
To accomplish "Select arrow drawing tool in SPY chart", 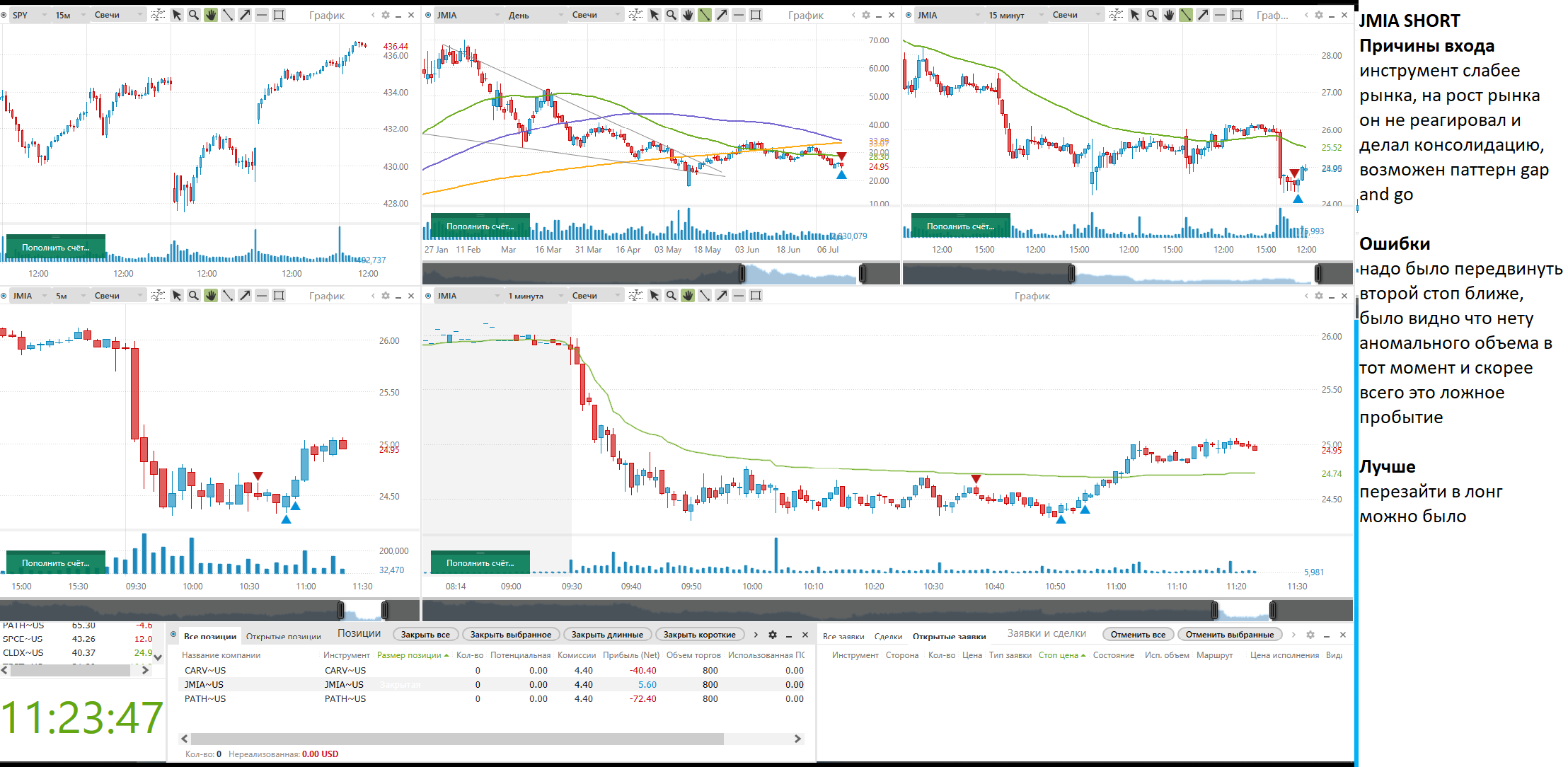I will pos(245,15).
